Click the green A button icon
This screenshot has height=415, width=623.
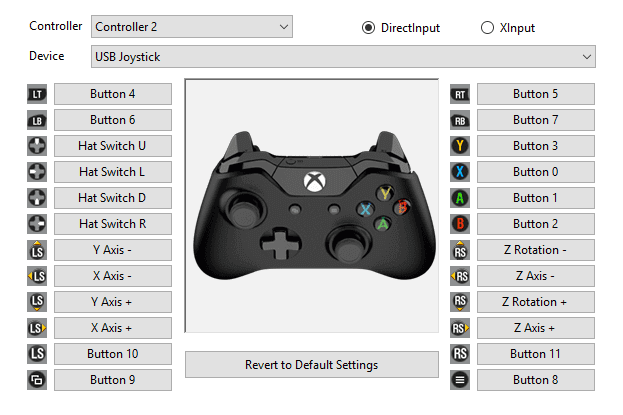point(460,198)
